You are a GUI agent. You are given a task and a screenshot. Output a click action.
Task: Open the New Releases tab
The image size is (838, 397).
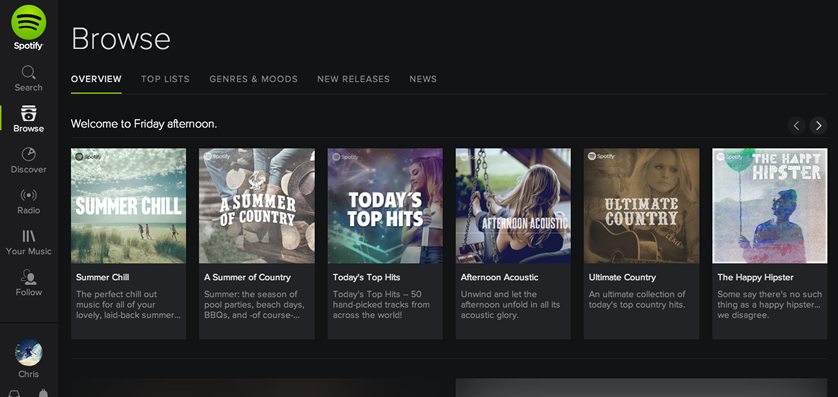pos(353,79)
